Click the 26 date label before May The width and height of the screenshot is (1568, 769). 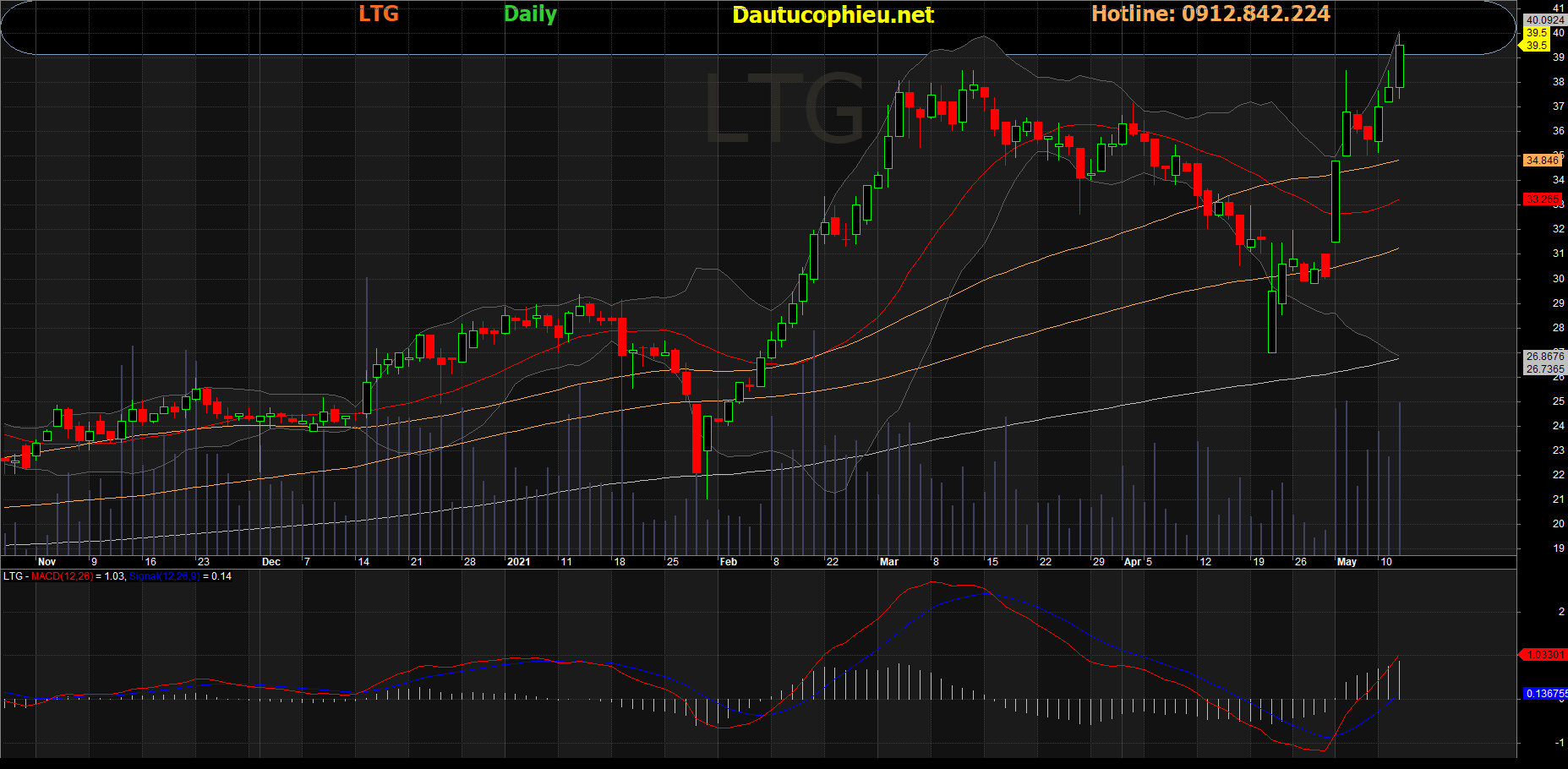coord(1301,562)
